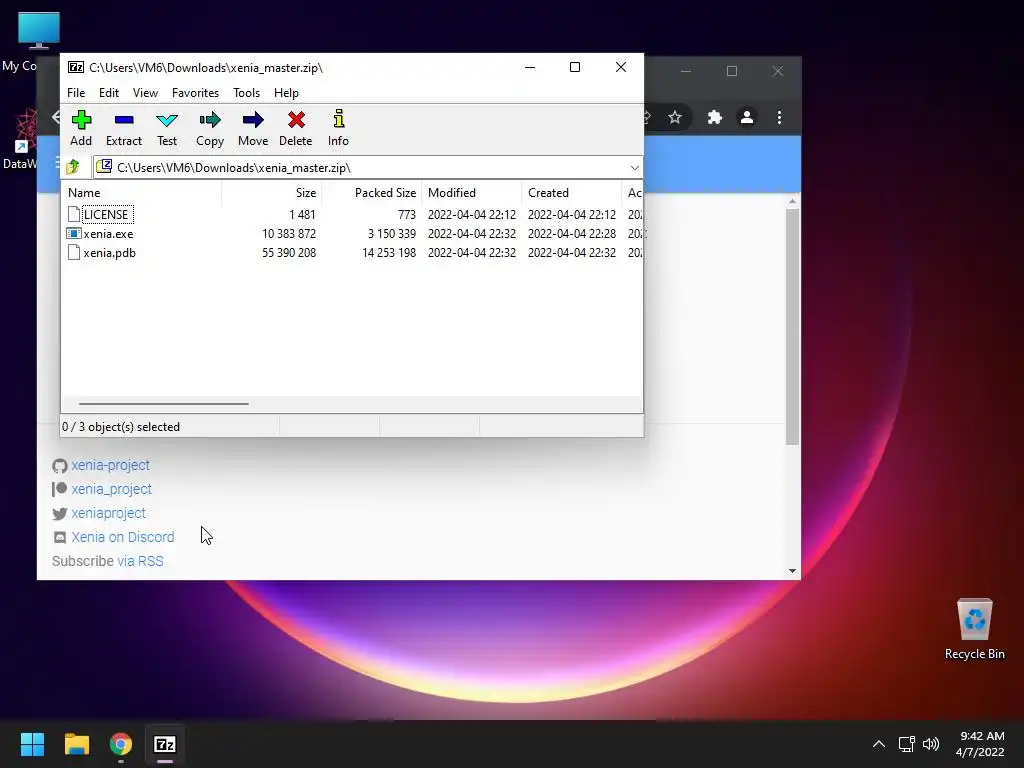Open the Chrome extensions puzzle icon
This screenshot has height=768, width=1024.
tap(714, 118)
